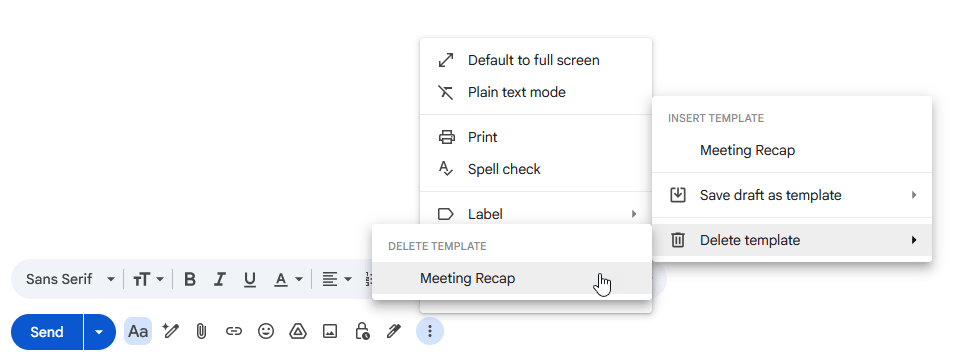
Task: Attach files with the paperclip icon
Action: (201, 332)
